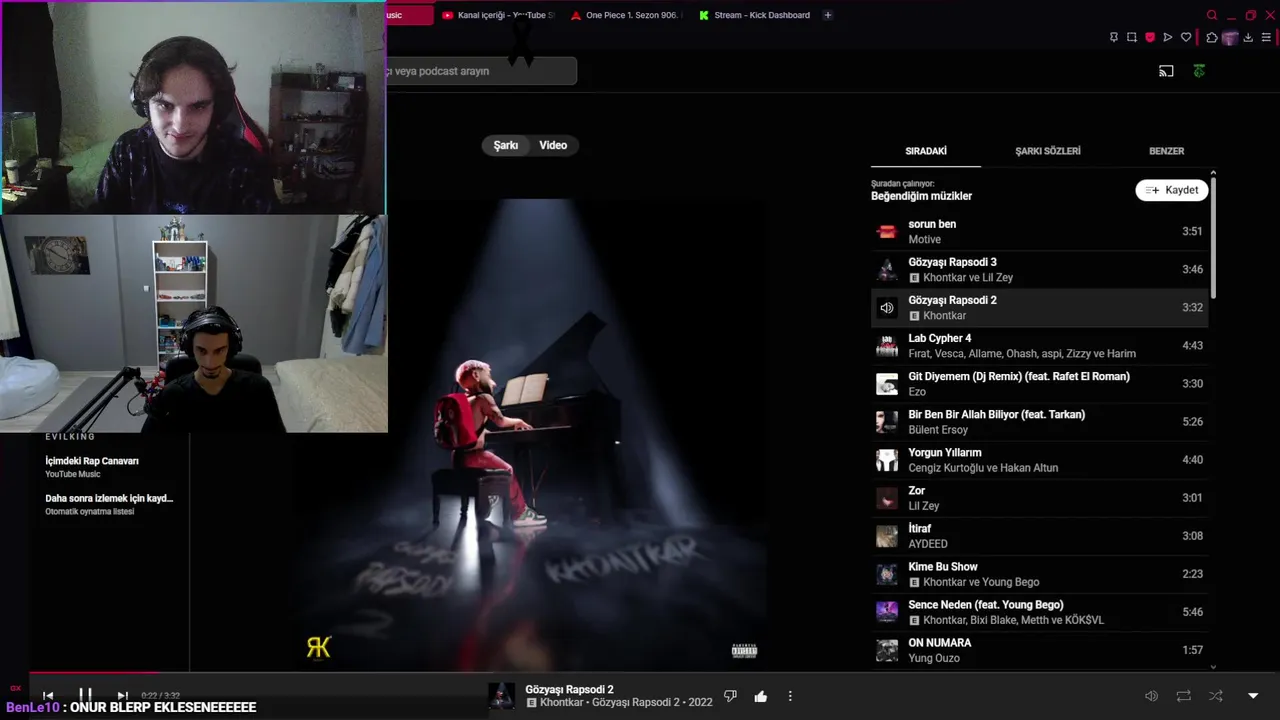Collapse the player page with down arrow

[1253, 696]
